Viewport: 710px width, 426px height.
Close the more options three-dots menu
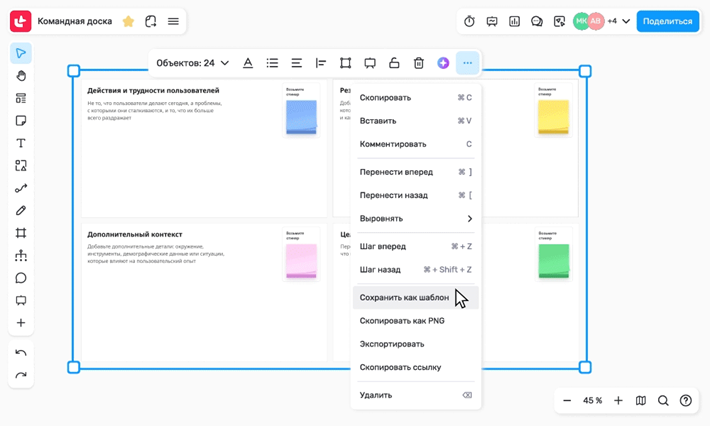point(468,63)
